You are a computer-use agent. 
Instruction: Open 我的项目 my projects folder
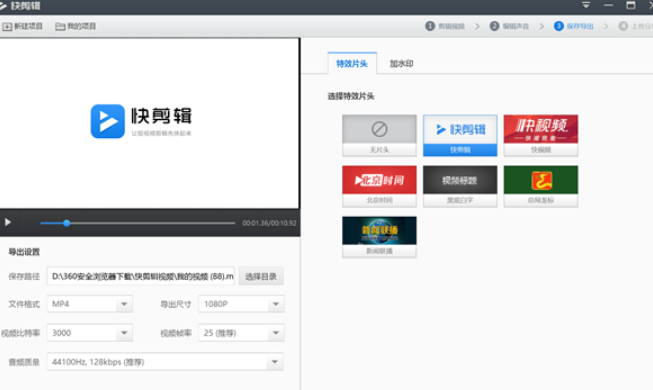pos(76,26)
